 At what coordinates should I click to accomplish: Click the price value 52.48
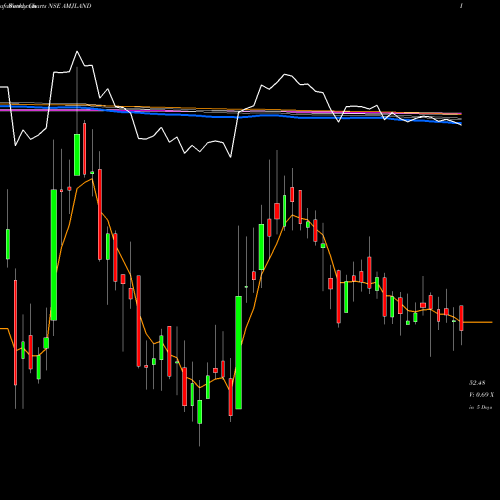coord(477,383)
